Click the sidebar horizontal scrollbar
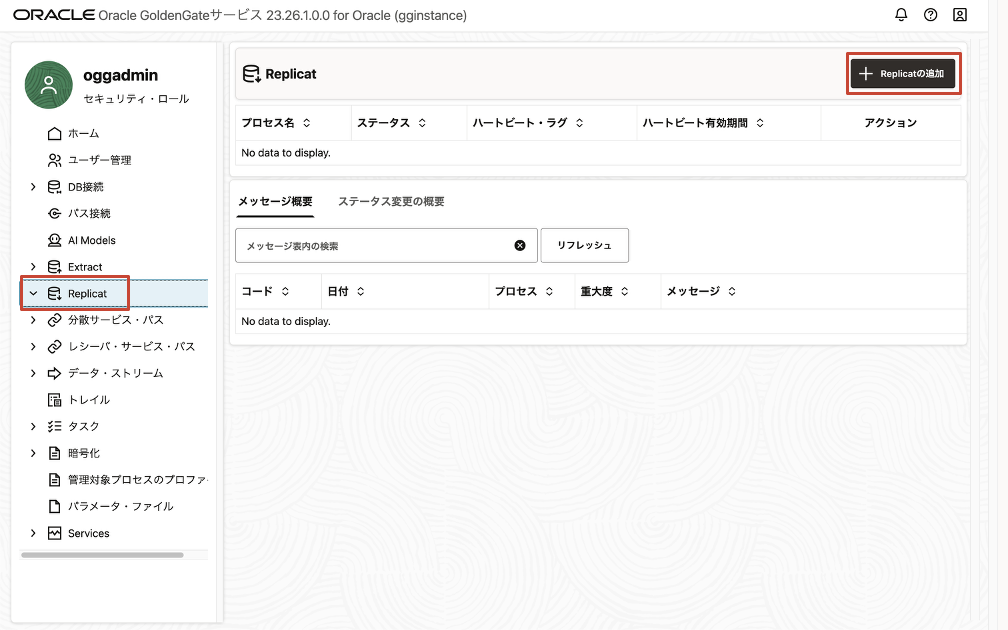1008x630 pixels. click(x=102, y=554)
